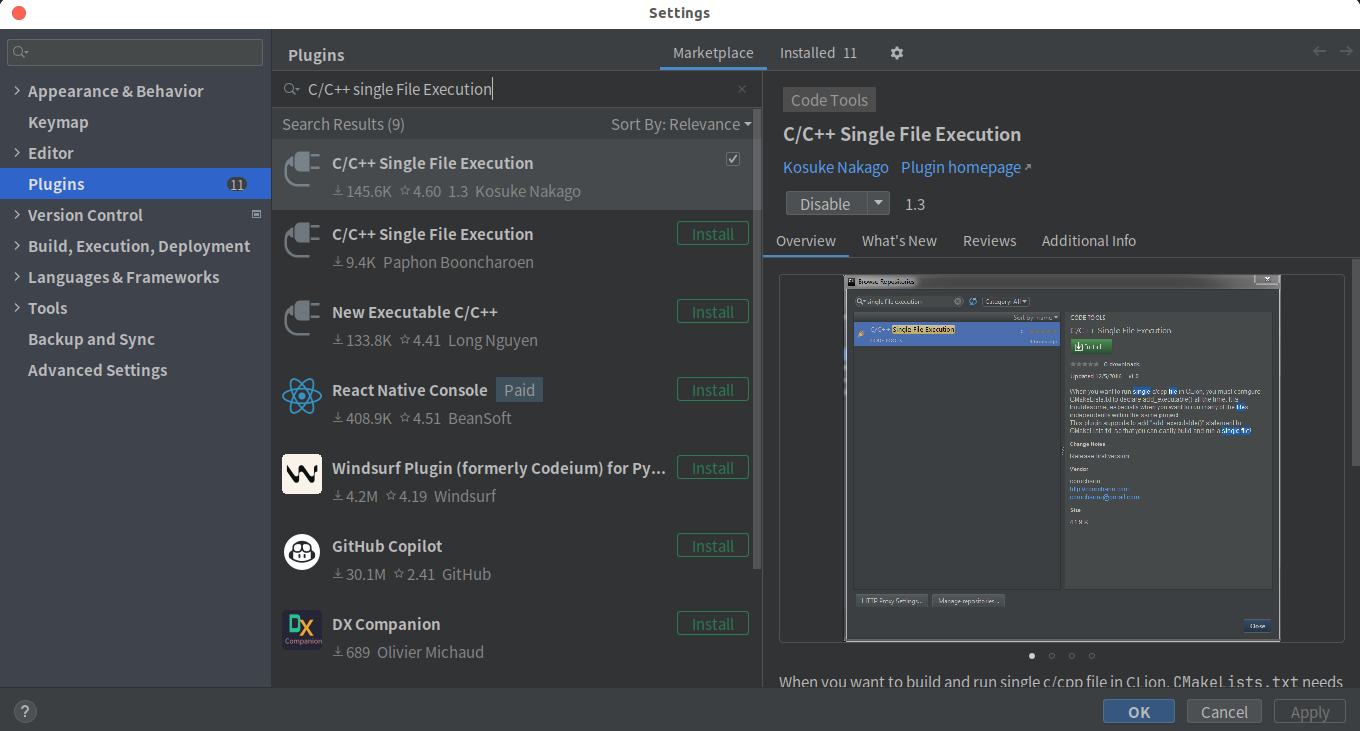The image size is (1360, 731).
Task: Expand Appearance & Behavior settings
Action: click(x=16, y=91)
